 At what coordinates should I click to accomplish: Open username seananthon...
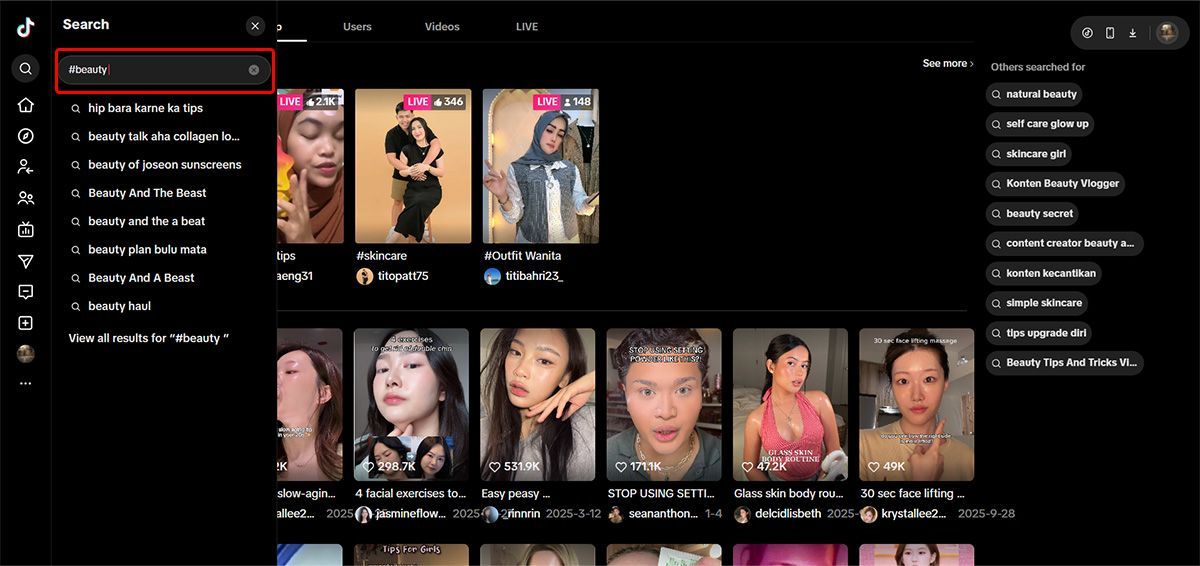(665, 514)
